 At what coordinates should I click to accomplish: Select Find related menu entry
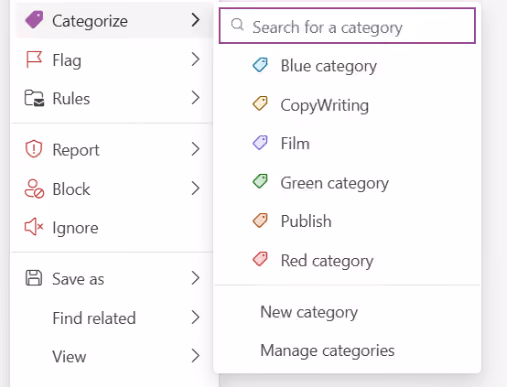113,318
